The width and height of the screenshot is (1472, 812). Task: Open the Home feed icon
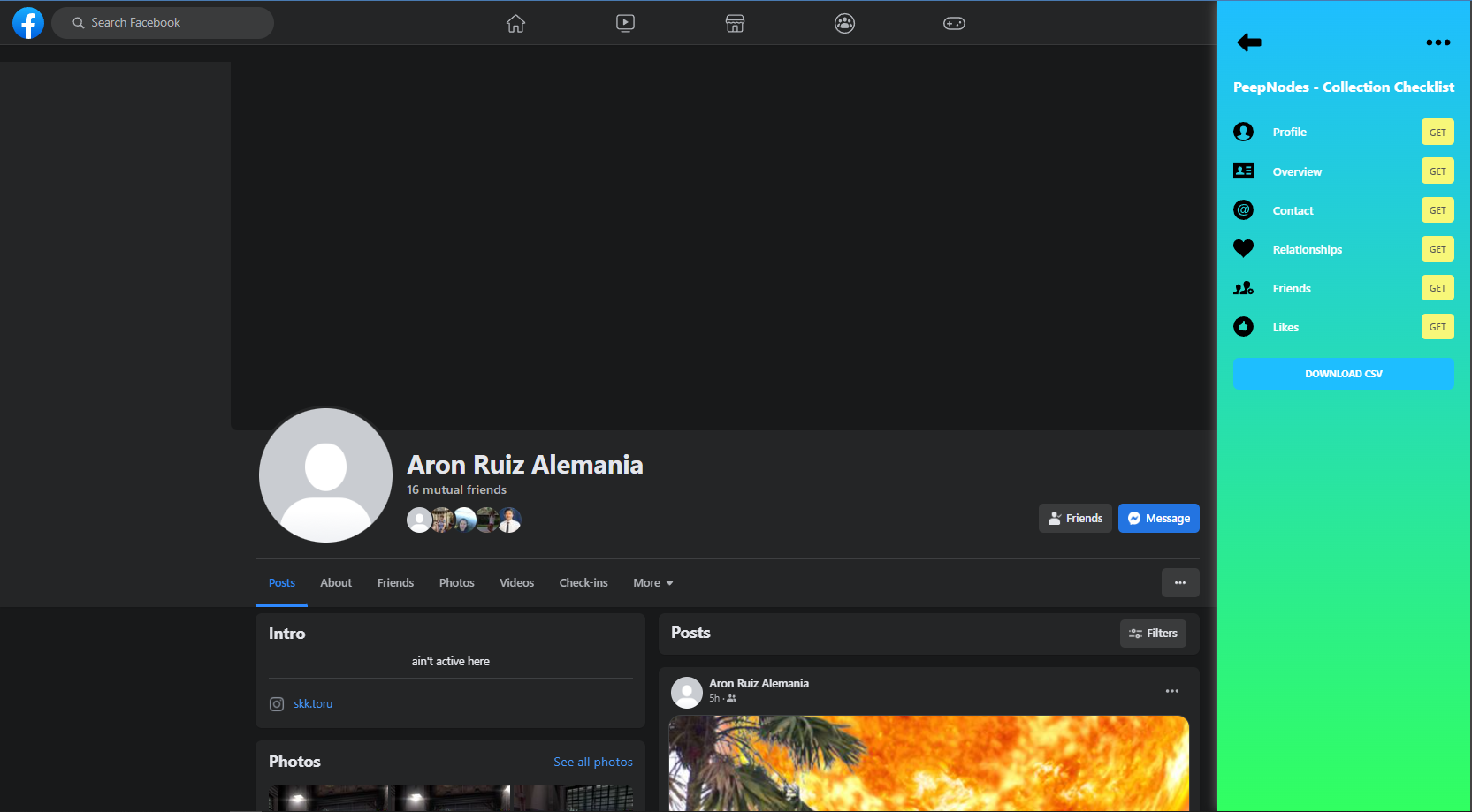click(x=515, y=24)
